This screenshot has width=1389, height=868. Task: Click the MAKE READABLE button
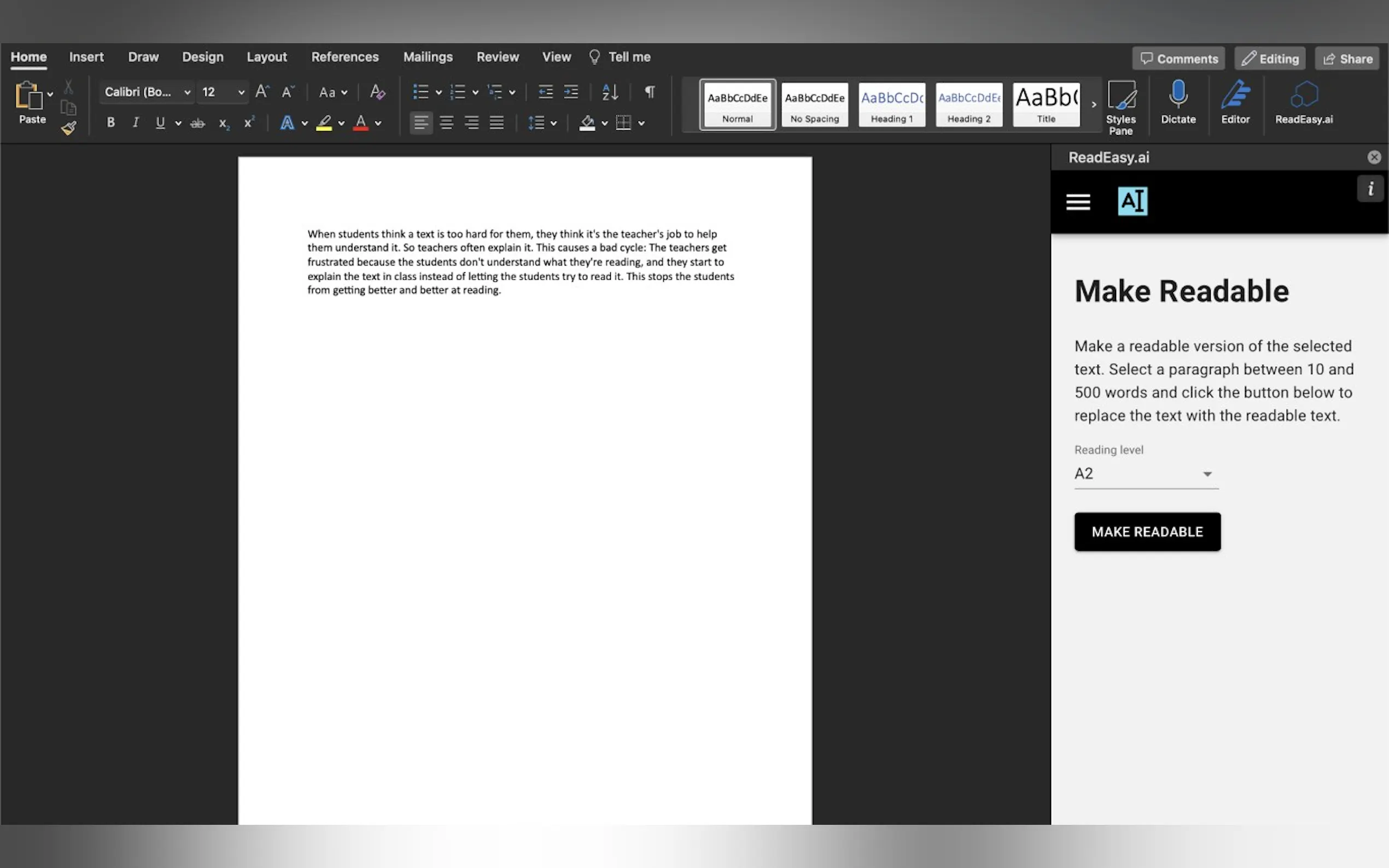pyautogui.click(x=1147, y=532)
